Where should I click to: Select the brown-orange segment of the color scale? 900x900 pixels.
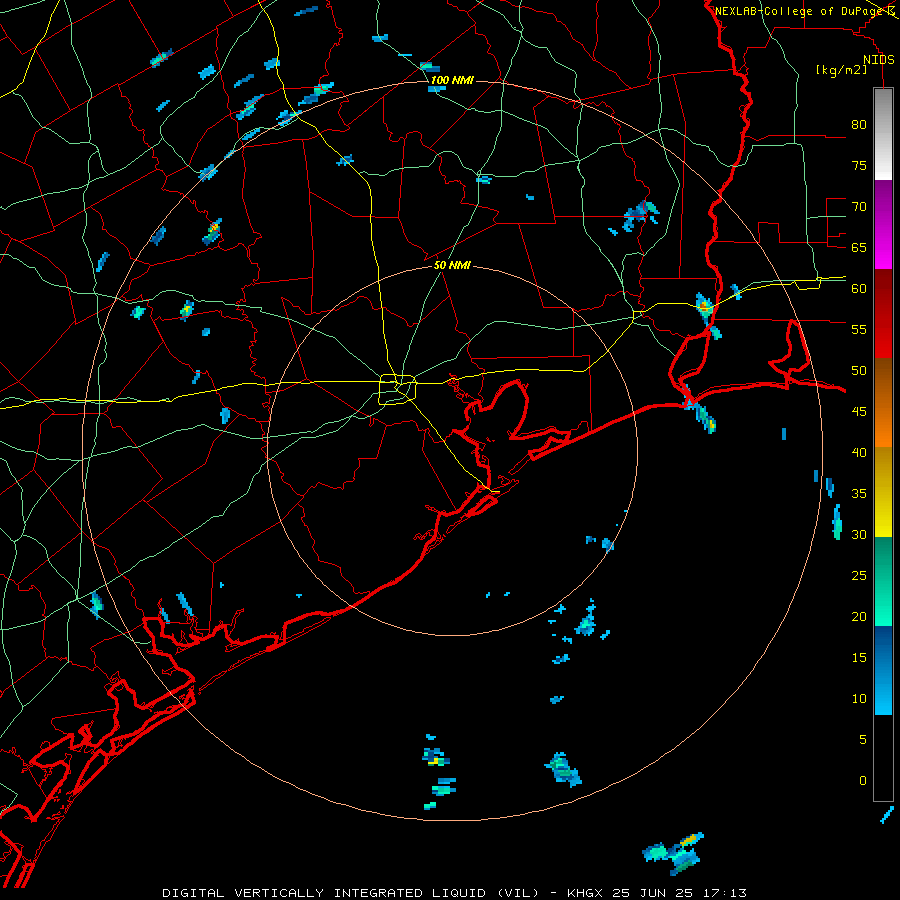tap(883, 403)
